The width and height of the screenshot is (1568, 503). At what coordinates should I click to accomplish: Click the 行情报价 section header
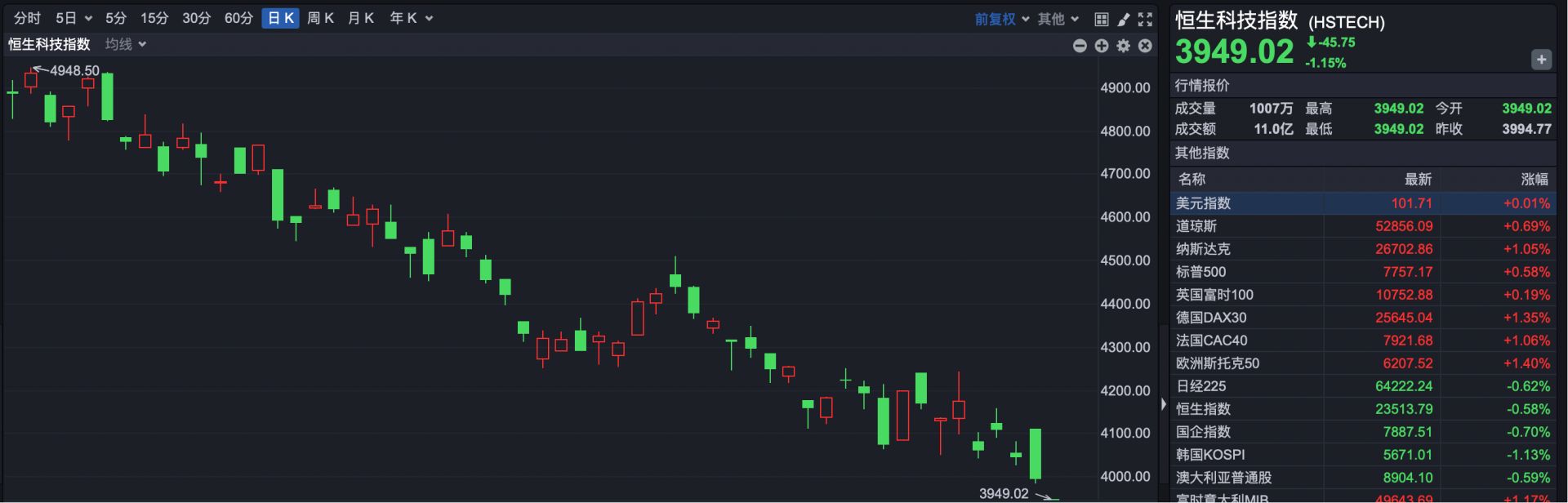click(1201, 86)
